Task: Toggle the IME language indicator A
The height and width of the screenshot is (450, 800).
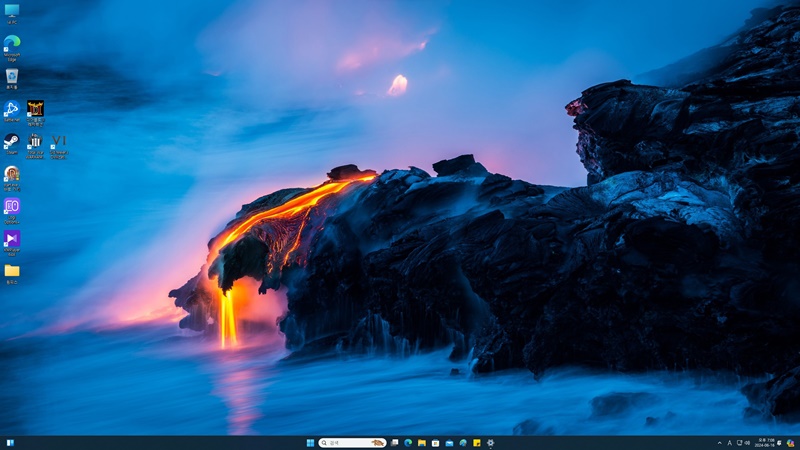Action: (x=730, y=443)
